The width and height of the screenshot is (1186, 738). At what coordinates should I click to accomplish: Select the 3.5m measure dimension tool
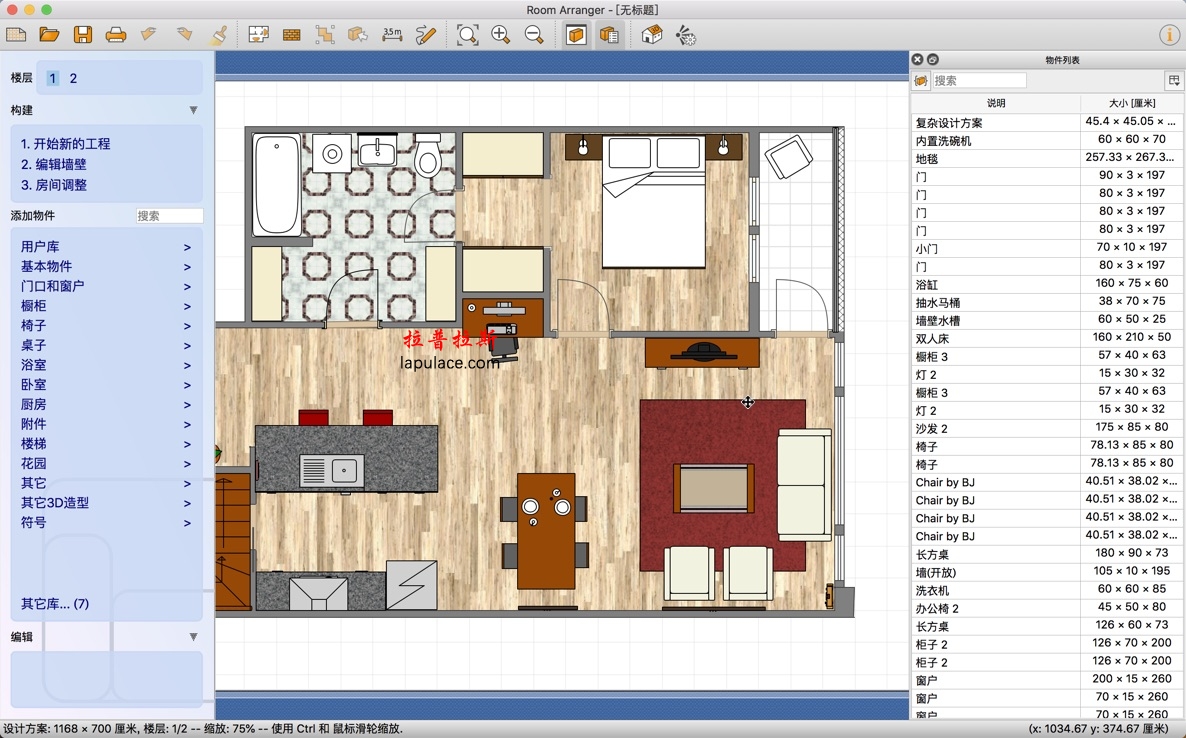click(392, 35)
